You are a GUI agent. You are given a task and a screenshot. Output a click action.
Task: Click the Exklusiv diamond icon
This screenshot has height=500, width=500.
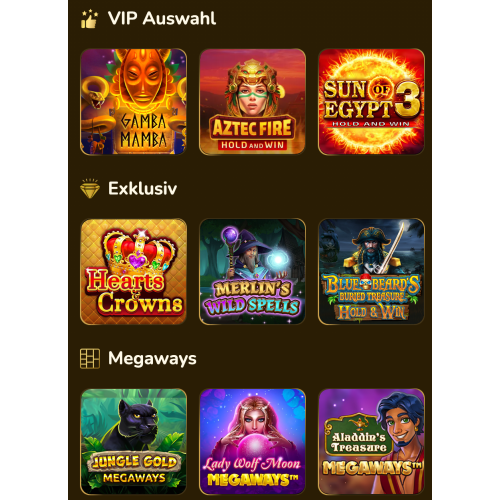(x=90, y=189)
